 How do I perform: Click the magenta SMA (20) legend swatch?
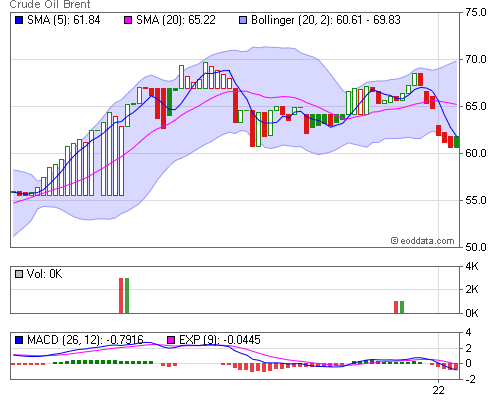point(128,20)
